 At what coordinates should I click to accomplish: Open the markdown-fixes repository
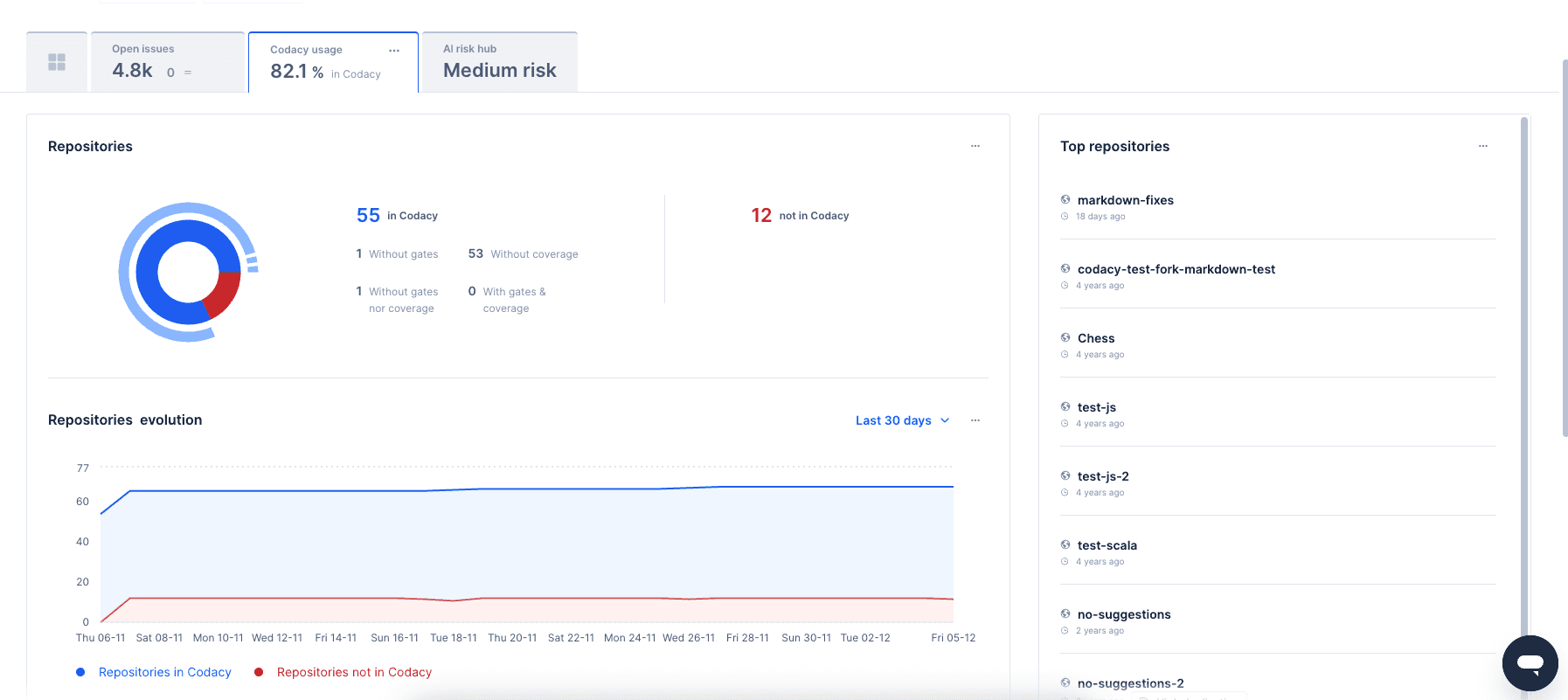click(x=1126, y=200)
